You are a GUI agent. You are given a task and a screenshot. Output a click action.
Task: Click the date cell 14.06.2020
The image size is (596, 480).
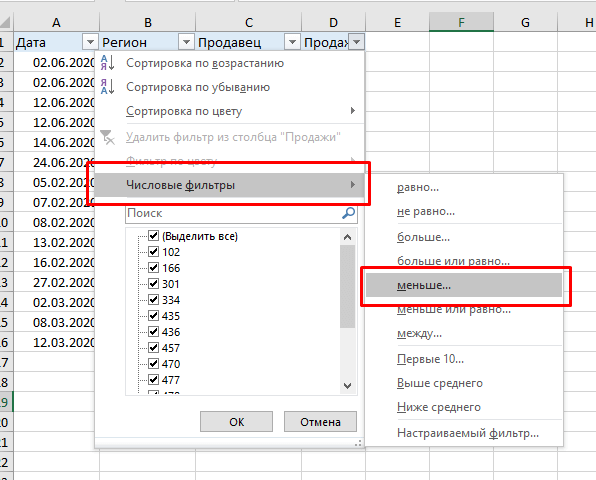tap(54, 142)
